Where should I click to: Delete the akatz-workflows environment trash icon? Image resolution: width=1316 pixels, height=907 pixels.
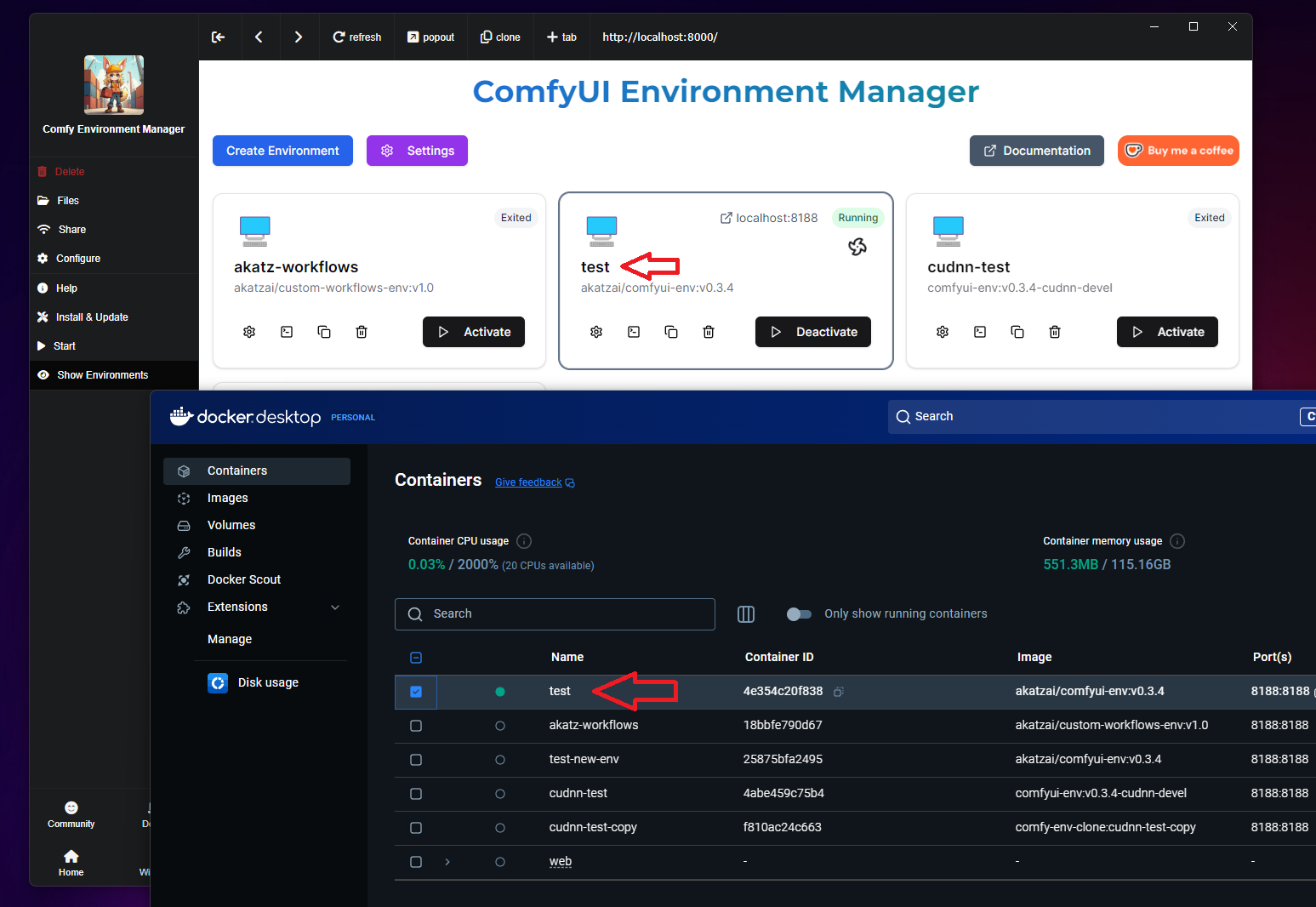point(362,332)
